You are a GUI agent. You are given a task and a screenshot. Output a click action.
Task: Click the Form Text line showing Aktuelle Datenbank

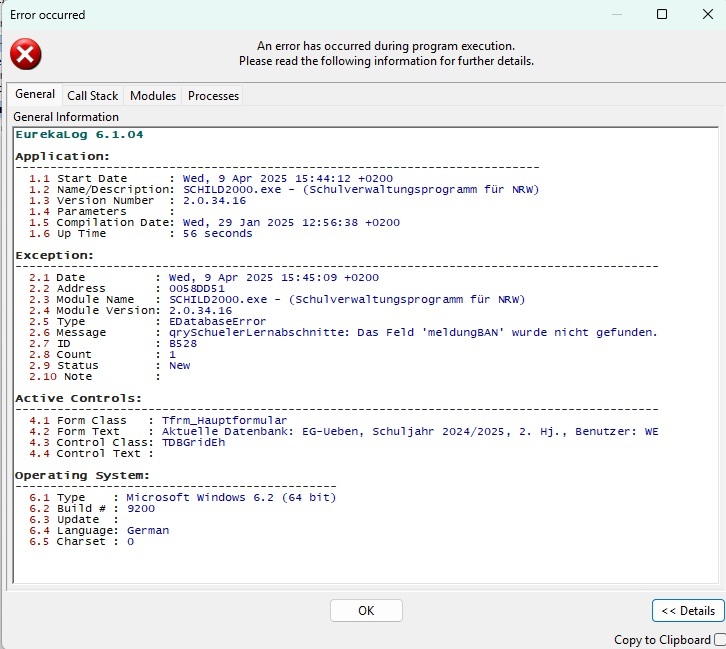tap(410, 431)
